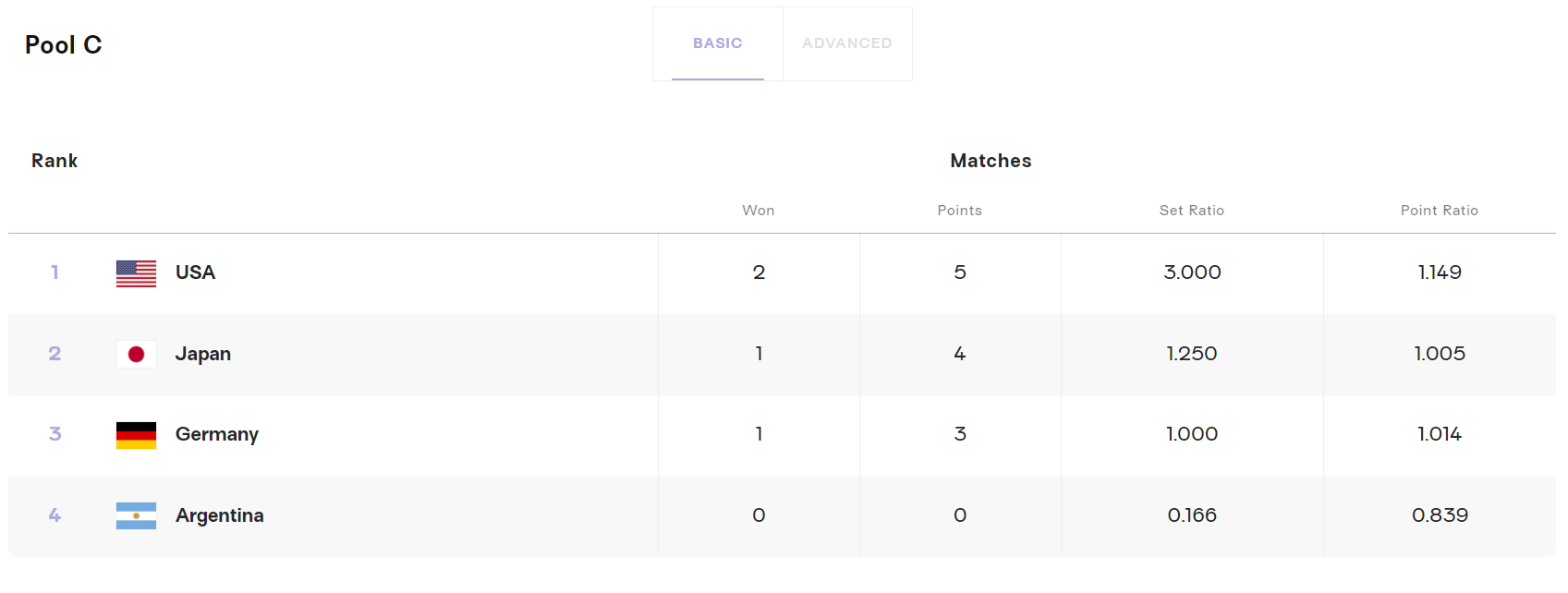Open the Japan team link
The image size is (1568, 593).
point(203,354)
